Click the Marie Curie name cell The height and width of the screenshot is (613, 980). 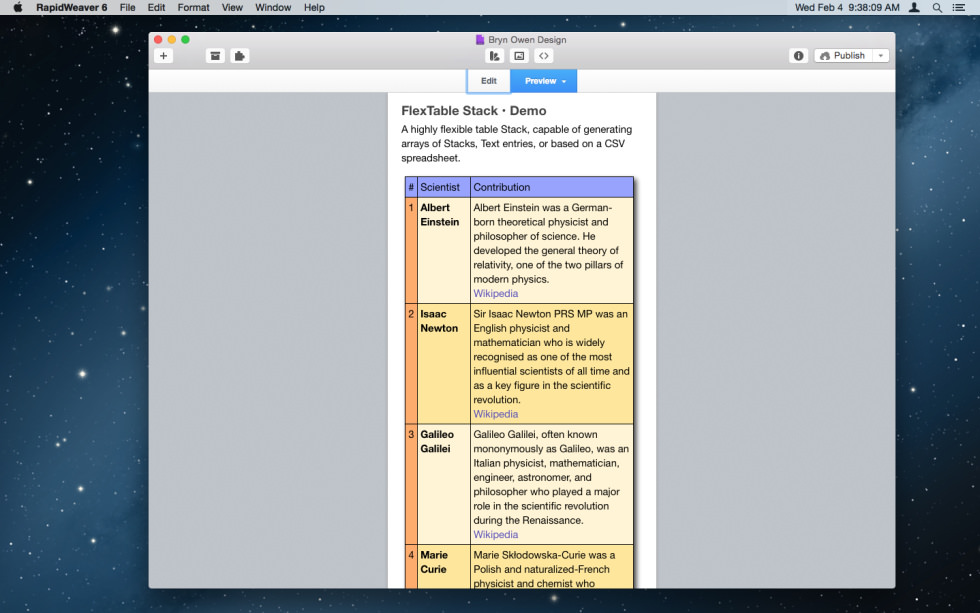444,567
